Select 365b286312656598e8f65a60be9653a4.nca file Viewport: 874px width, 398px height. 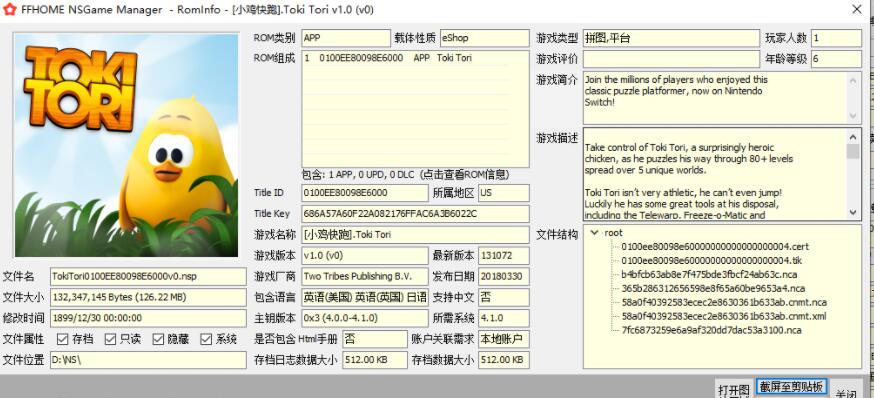pos(713,288)
